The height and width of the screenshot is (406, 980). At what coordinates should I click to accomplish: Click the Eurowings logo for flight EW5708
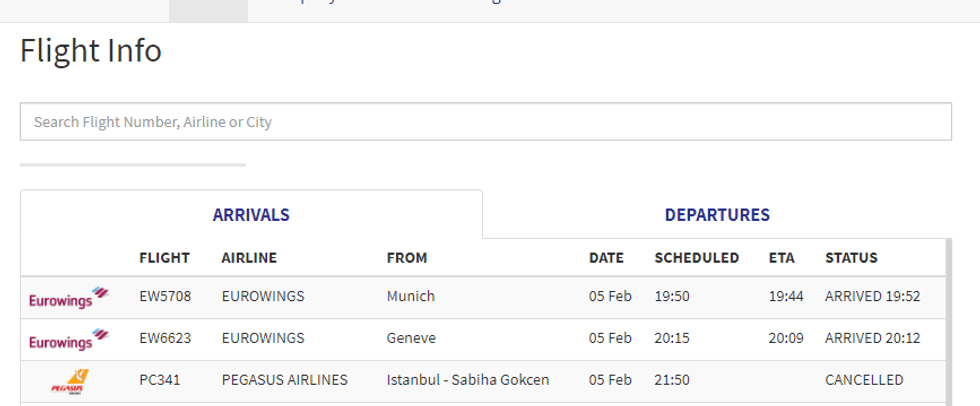pyautogui.click(x=69, y=297)
